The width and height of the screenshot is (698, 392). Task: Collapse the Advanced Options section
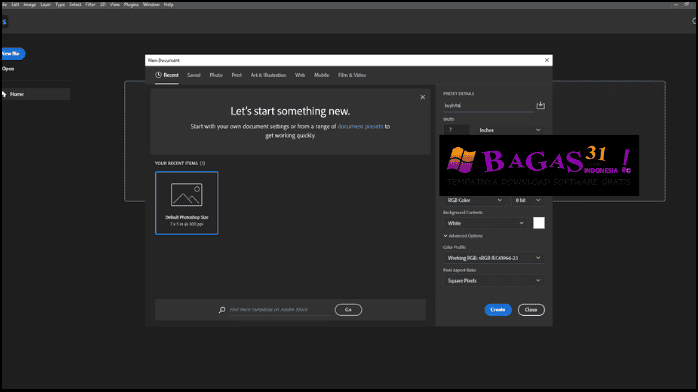(463, 236)
